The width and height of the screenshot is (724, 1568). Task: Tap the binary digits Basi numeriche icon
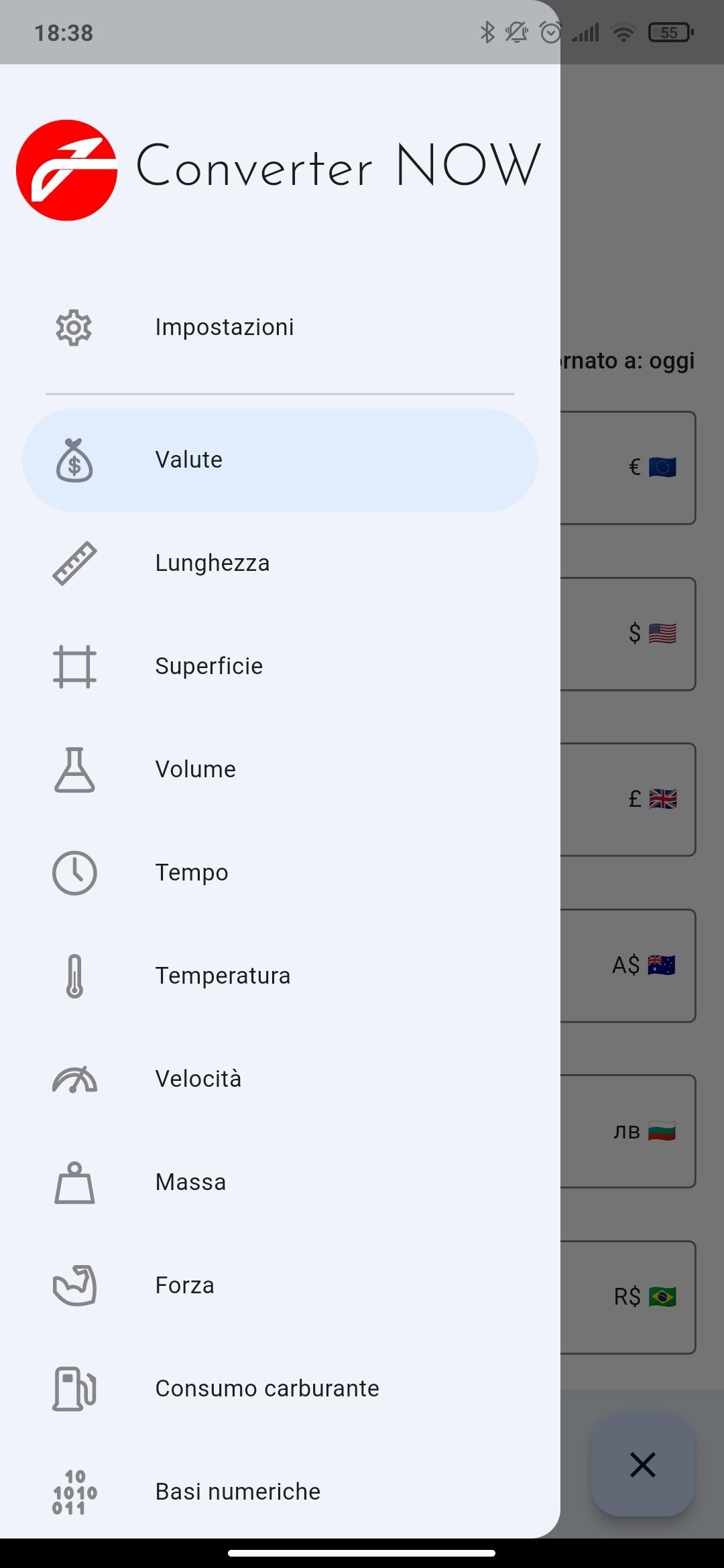(74, 1492)
